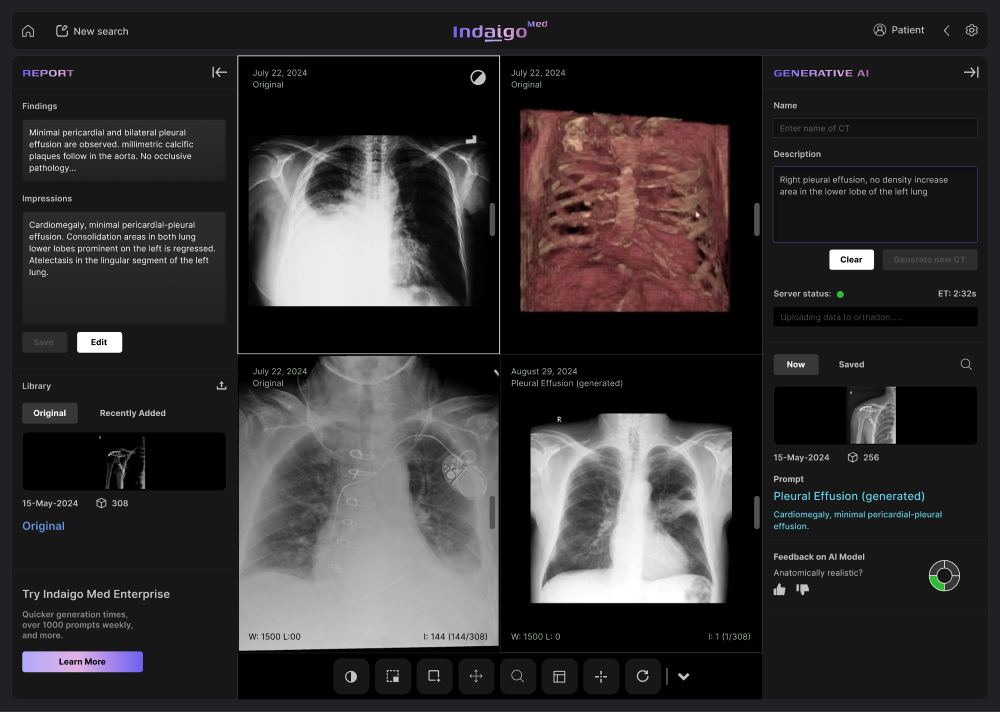
Task: Click scrollbar of pacemaker X-ray viewport
Action: coord(492,512)
